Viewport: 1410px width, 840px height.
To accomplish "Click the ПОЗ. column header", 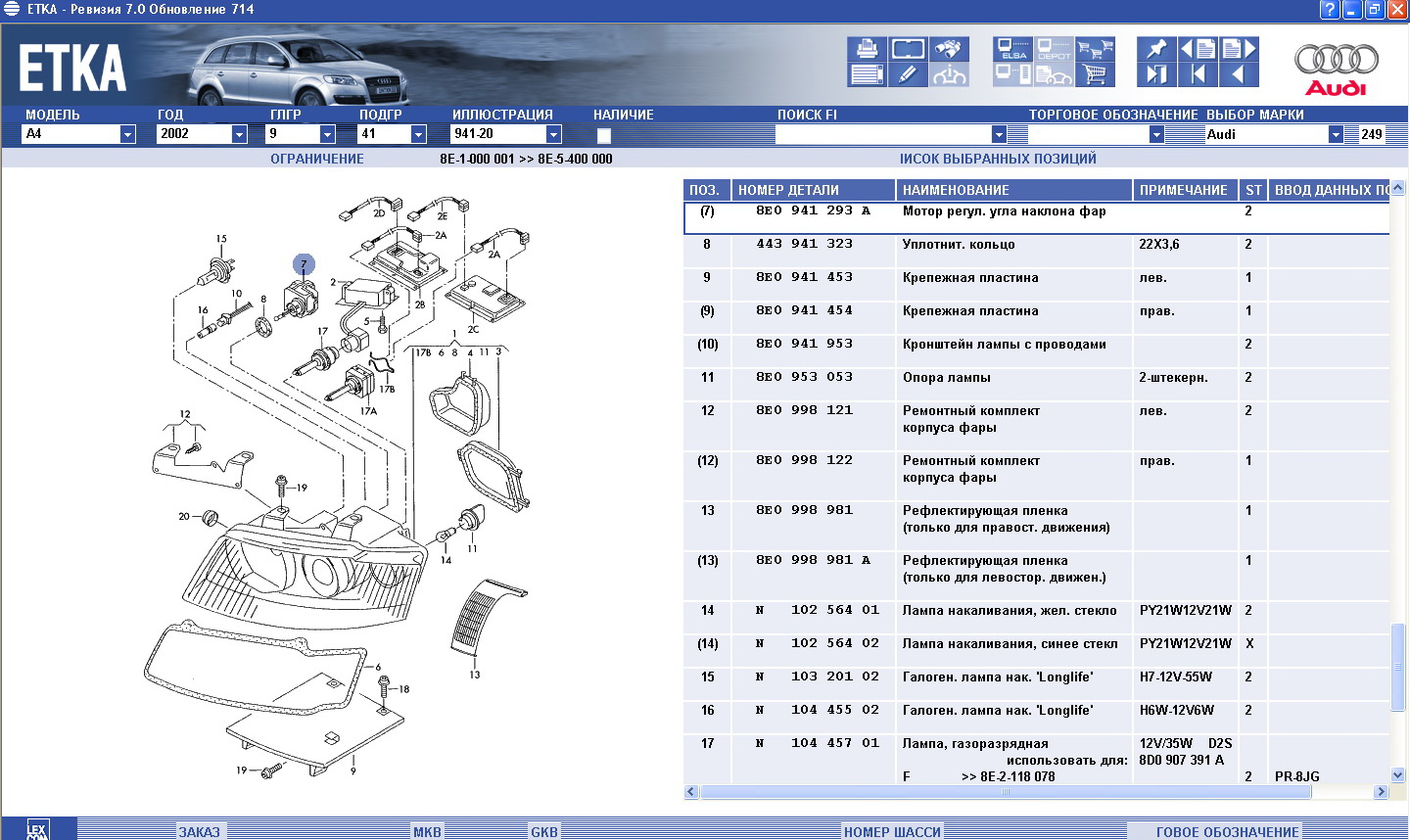I will coord(707,190).
